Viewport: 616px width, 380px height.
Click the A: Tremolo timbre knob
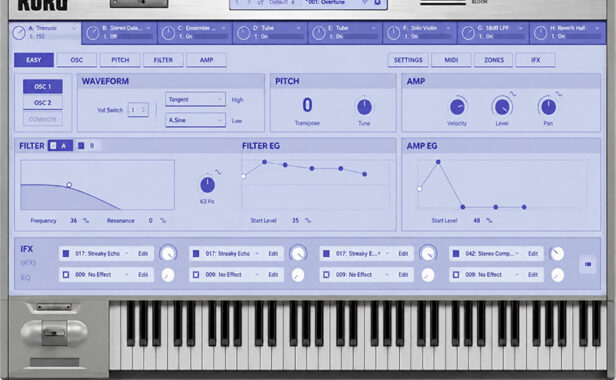coord(18,33)
